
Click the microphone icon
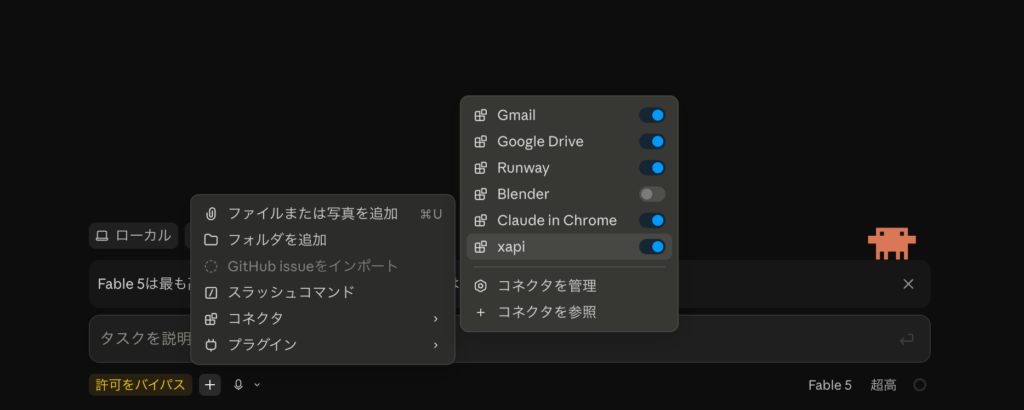point(238,385)
